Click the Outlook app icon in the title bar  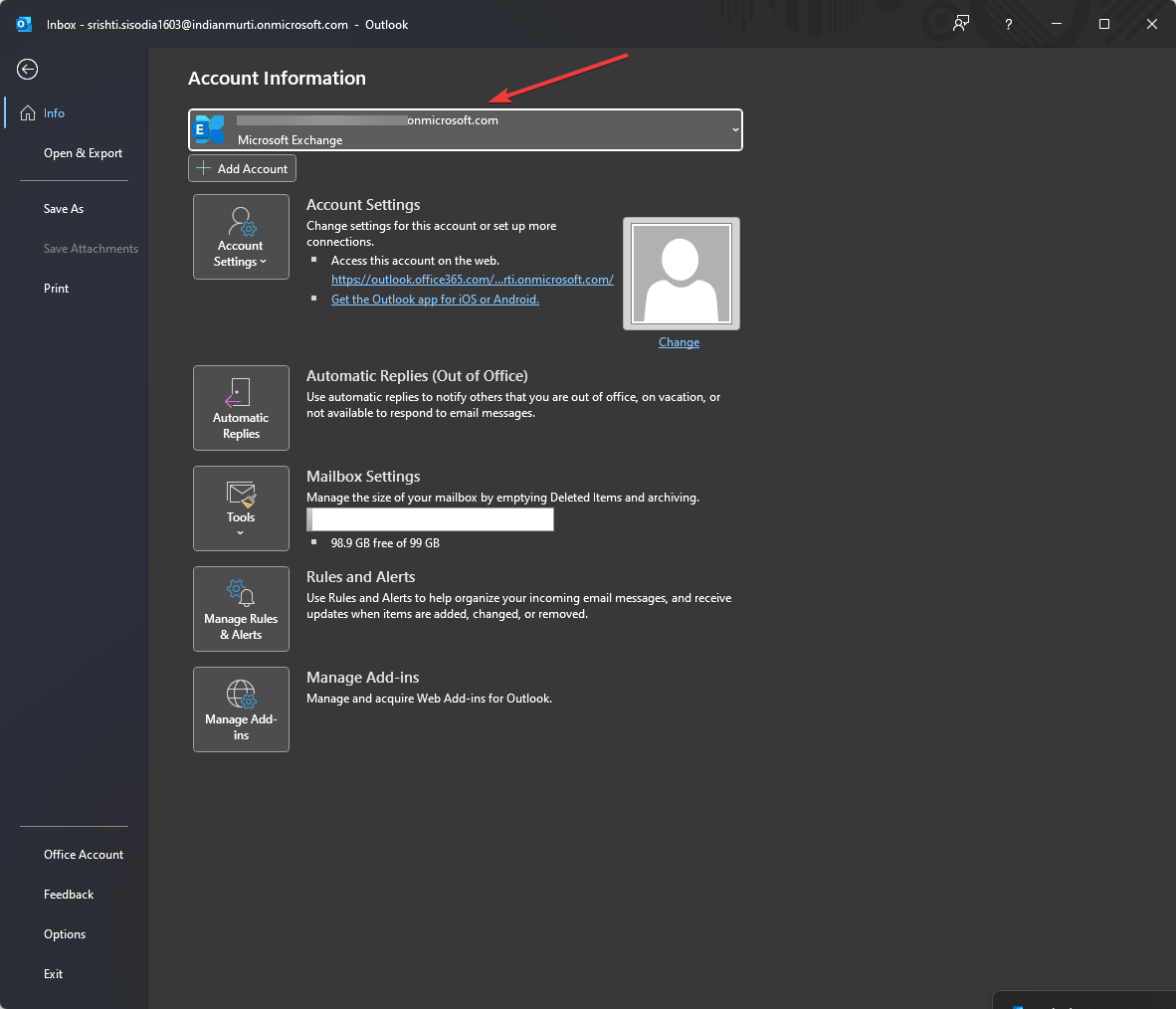pyautogui.click(x=23, y=24)
